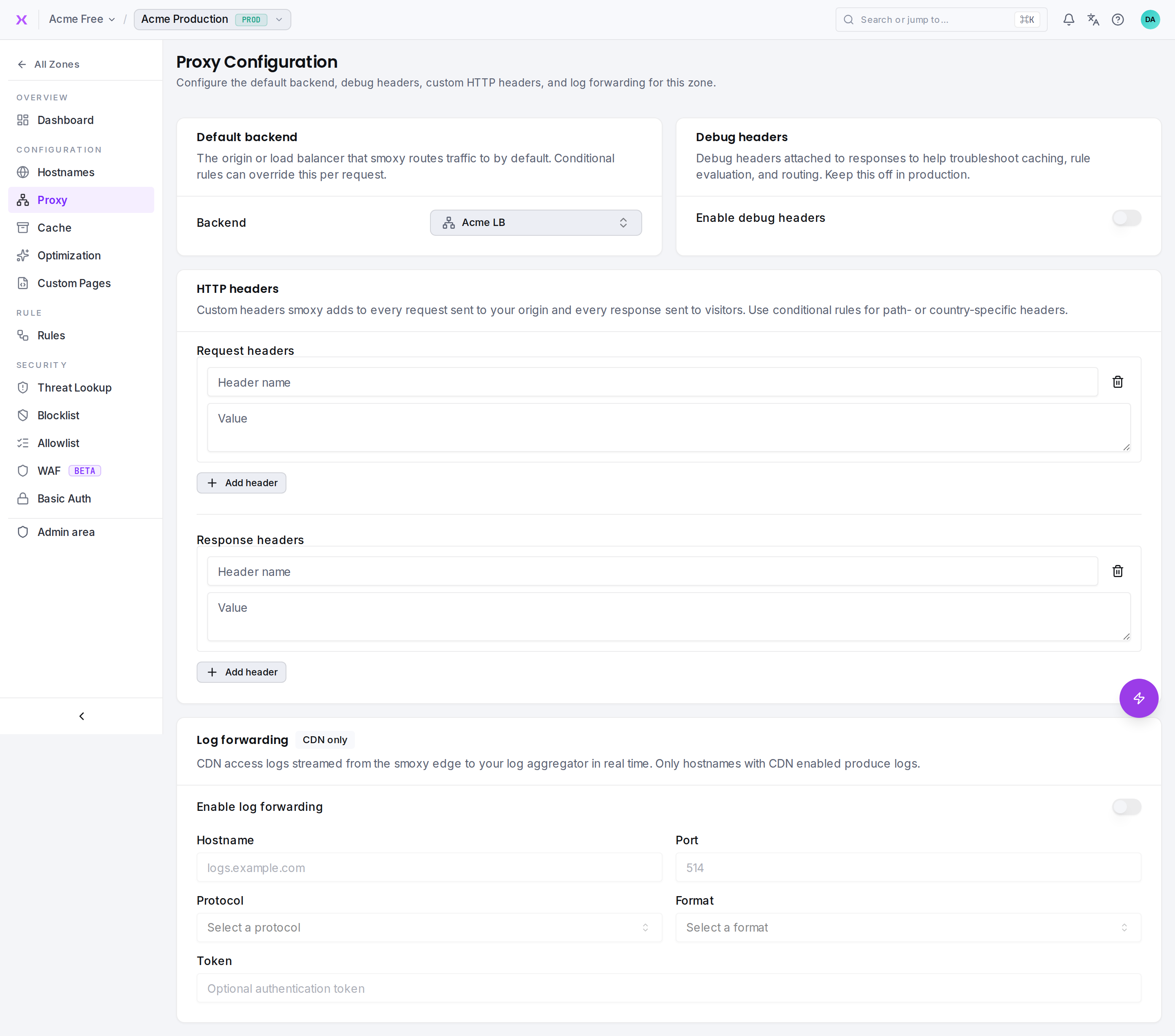The width and height of the screenshot is (1175, 1036).
Task: Click the Search or jump to box
Action: tap(941, 20)
